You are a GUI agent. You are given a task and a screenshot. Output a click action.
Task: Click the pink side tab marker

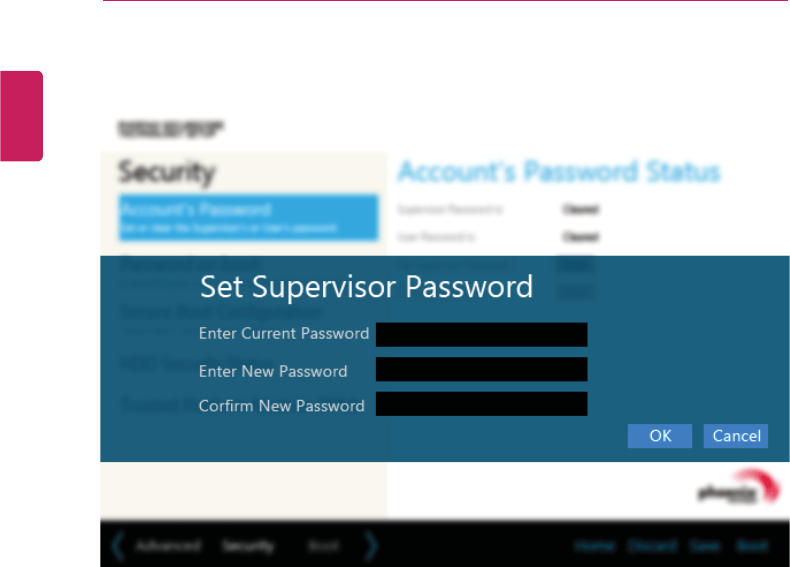pyautogui.click(x=21, y=116)
